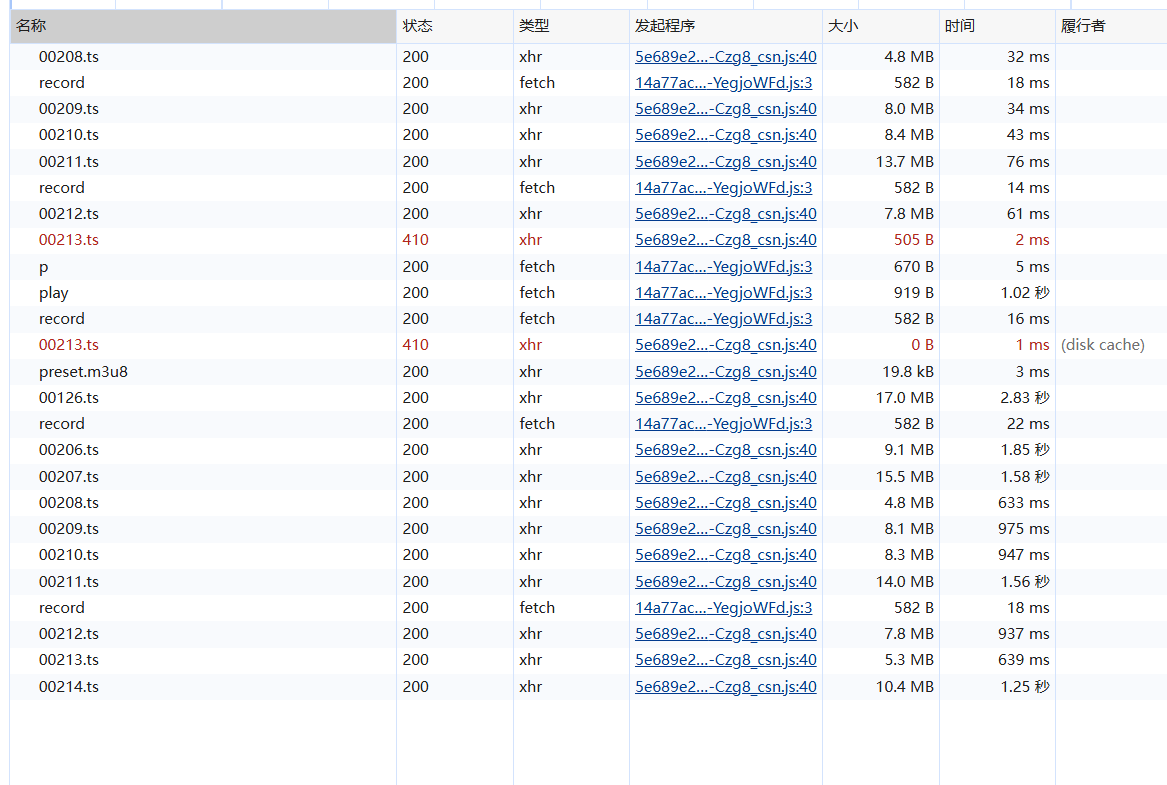1167x785 pixels.
Task: Open initiator link in the 00214.ts row
Action: tap(726, 686)
